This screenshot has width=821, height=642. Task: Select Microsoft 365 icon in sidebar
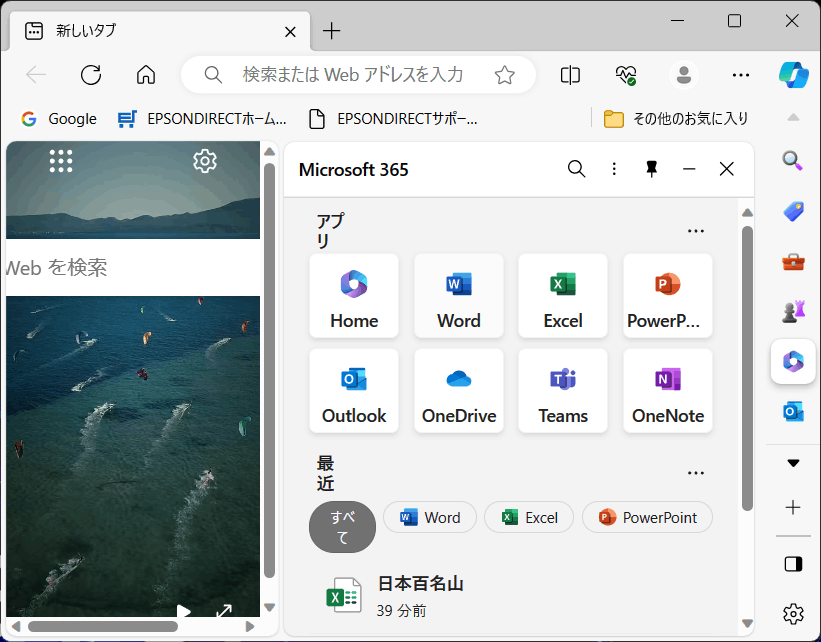click(x=793, y=362)
